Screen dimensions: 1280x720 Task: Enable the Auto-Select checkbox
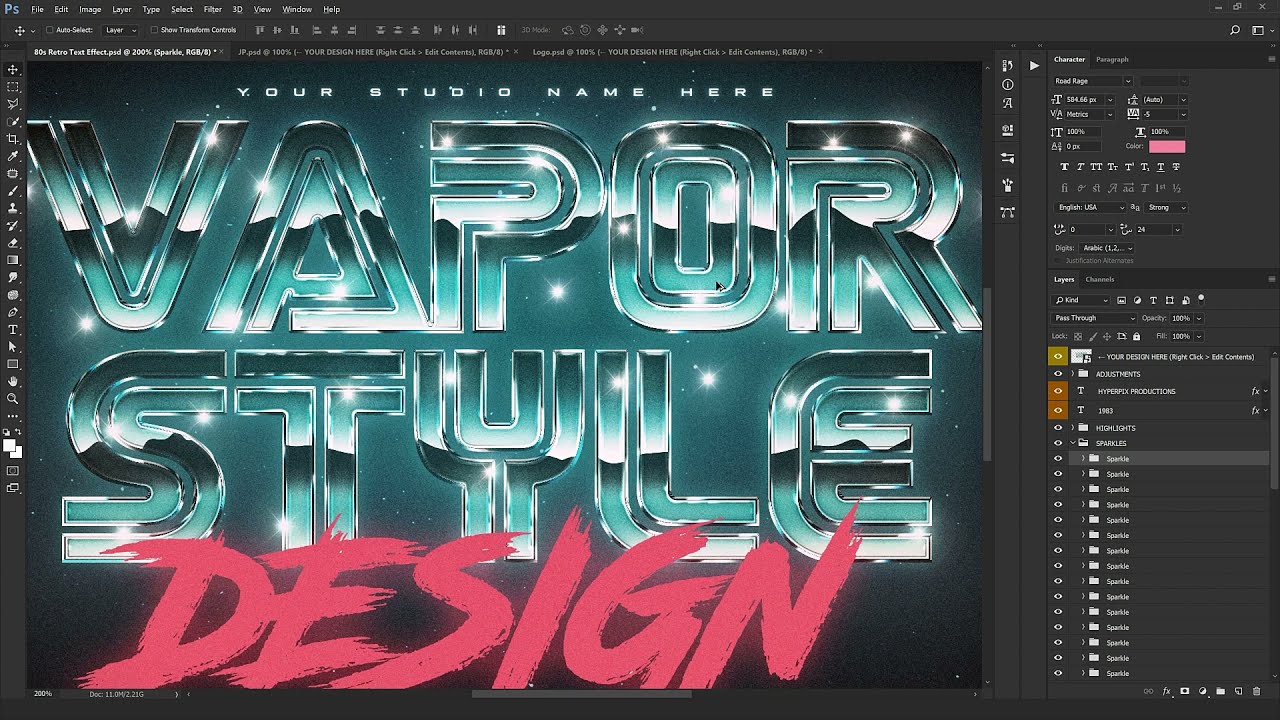[x=50, y=30]
